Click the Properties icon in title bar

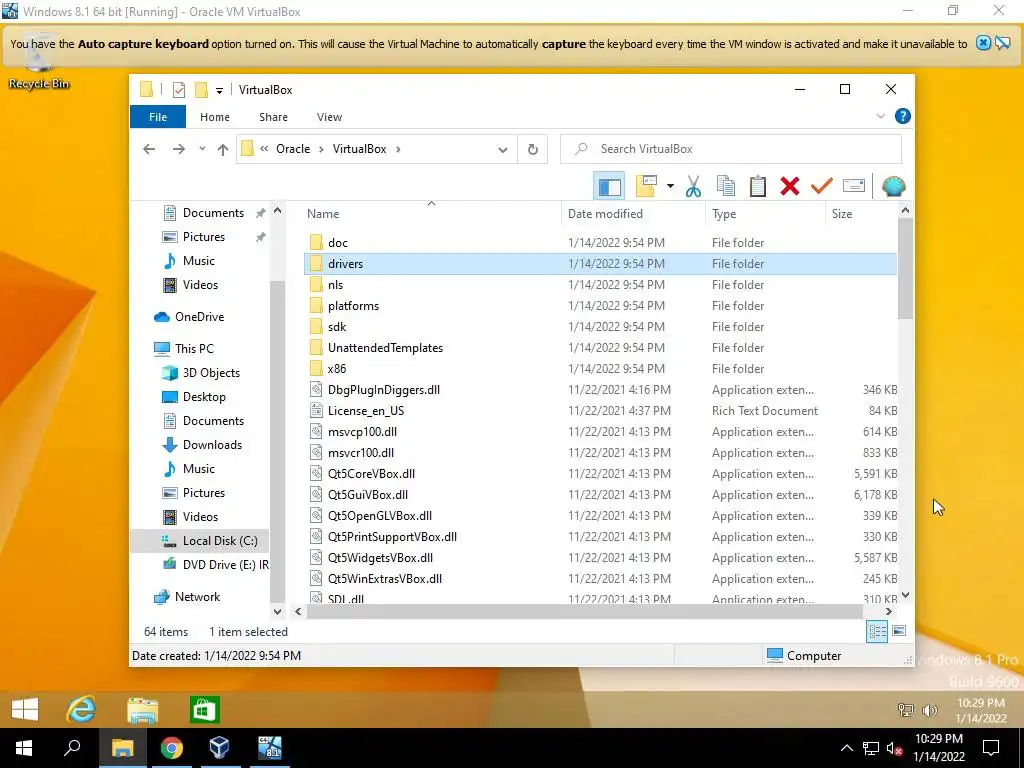coord(178,90)
